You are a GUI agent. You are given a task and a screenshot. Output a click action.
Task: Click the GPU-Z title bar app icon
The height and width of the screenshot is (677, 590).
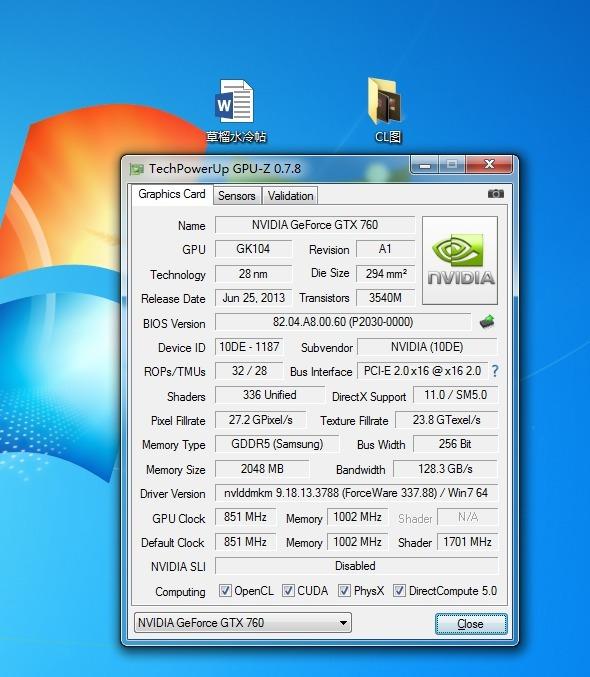point(136,169)
